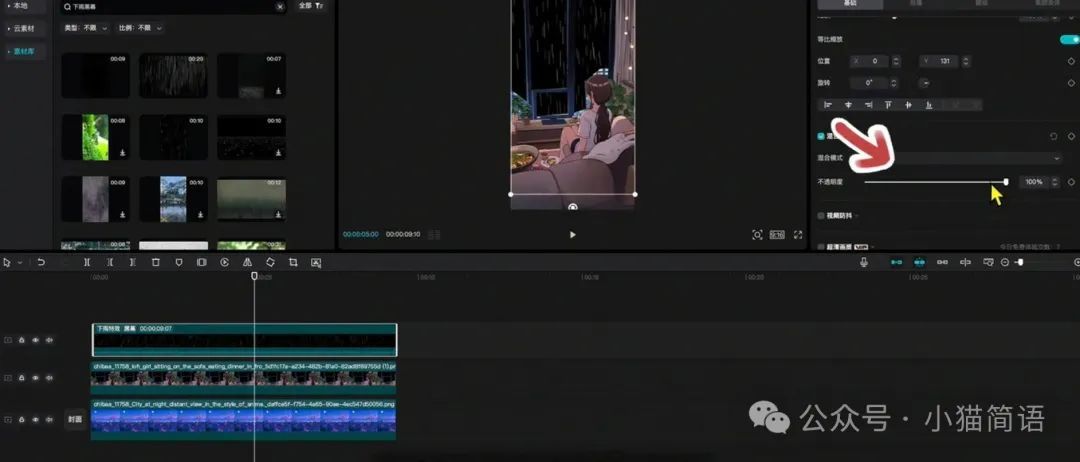This screenshot has width=1080, height=462.
Task: Click the Y position stepper arrows
Action: click(966, 61)
